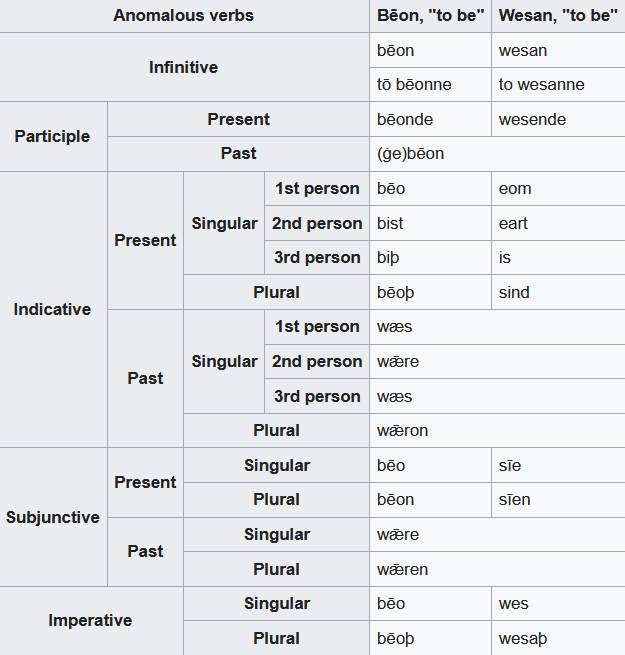Click the Bēon, "to be" column header

(x=430, y=15)
